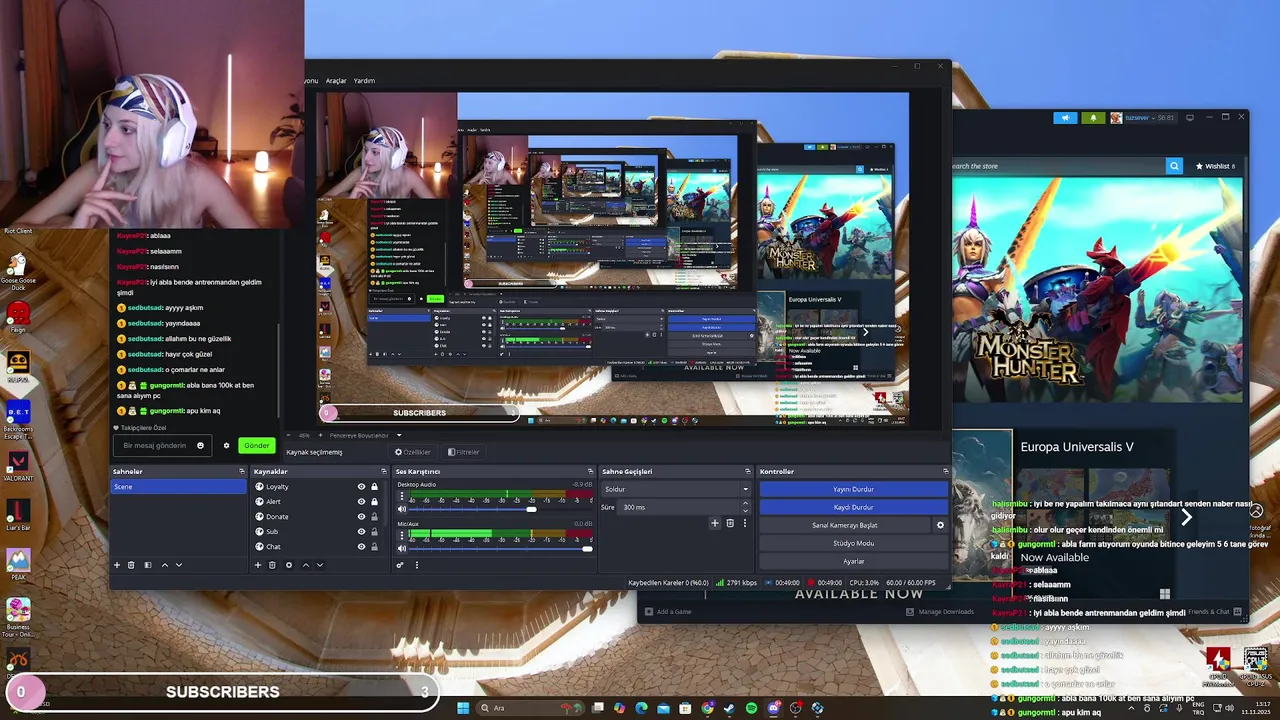Click Sanal Kamerayı Başlat button
This screenshot has height=720, width=1280.
[x=845, y=525]
